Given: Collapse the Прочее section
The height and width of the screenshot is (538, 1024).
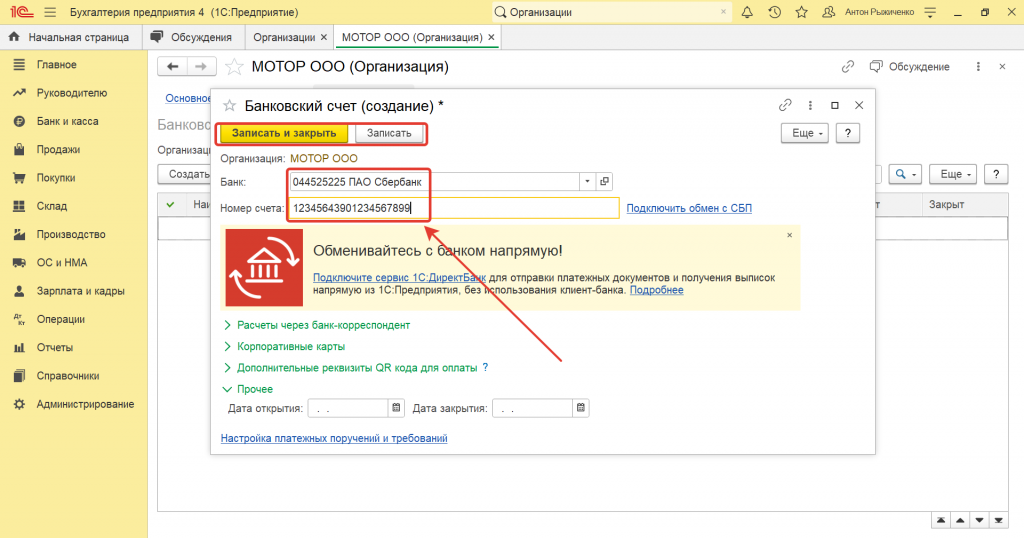Looking at the screenshot, I should 254,389.
